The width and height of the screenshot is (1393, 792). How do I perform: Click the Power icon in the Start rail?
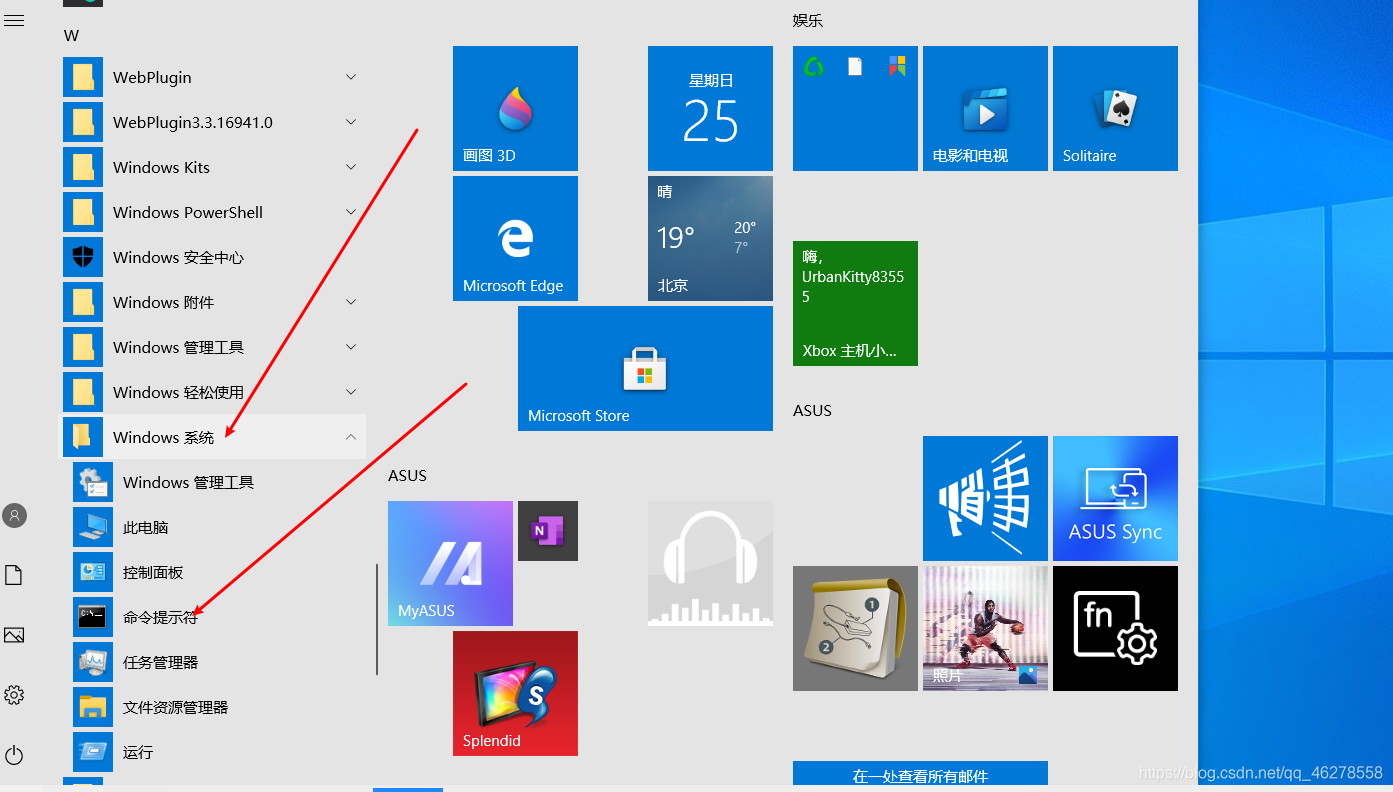pos(14,755)
